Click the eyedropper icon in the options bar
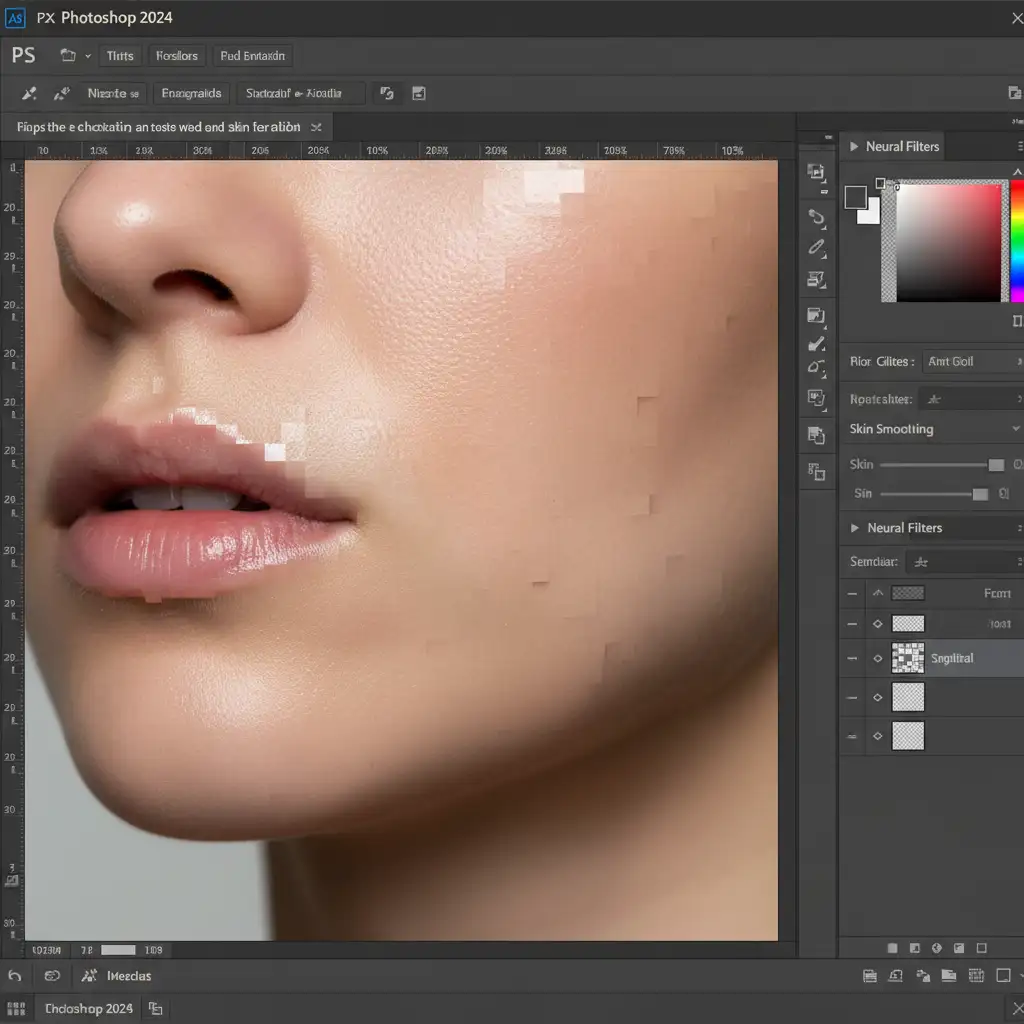The width and height of the screenshot is (1024, 1024). click(x=30, y=94)
